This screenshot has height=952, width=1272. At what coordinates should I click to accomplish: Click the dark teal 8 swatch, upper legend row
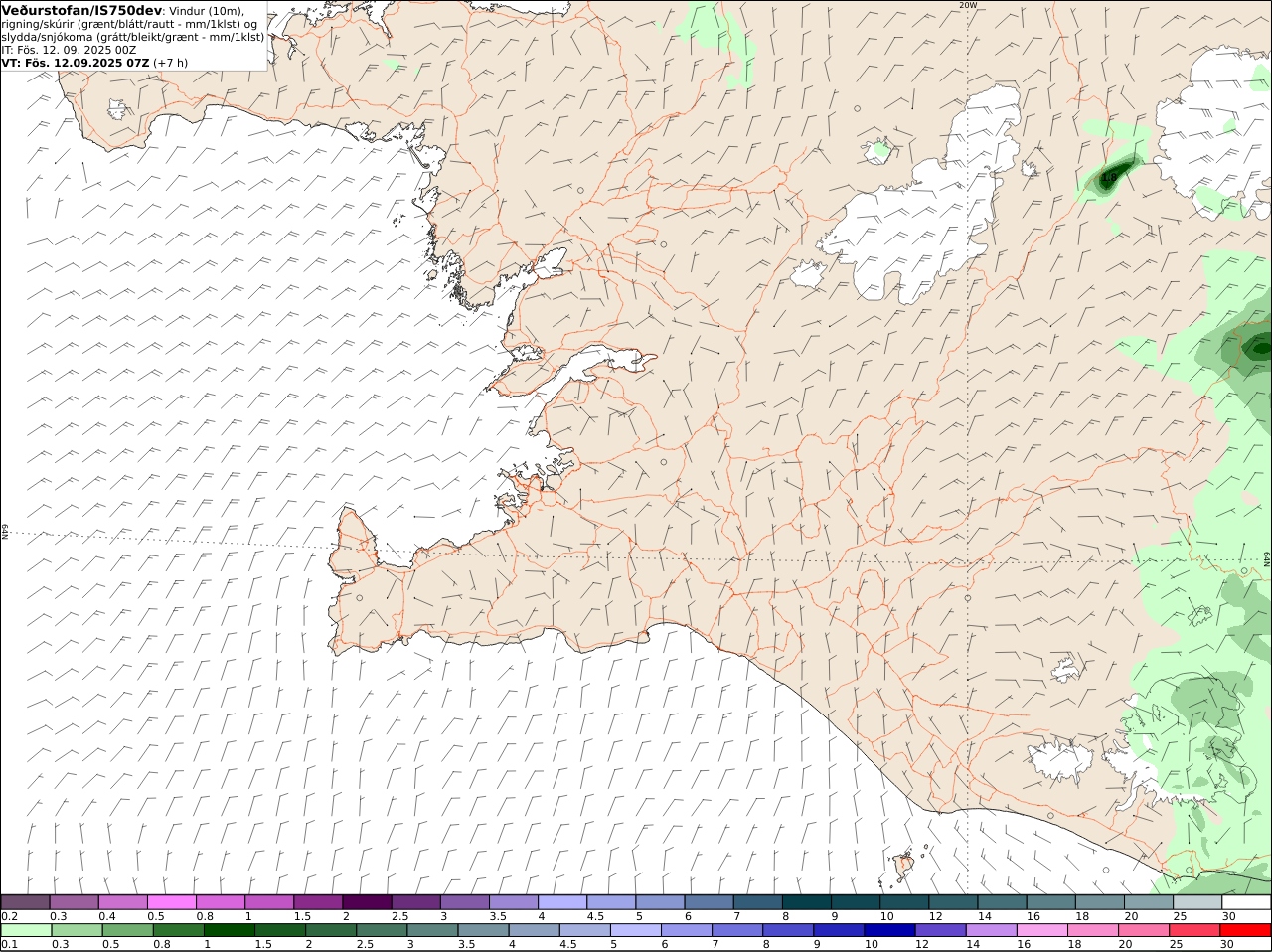(808, 902)
